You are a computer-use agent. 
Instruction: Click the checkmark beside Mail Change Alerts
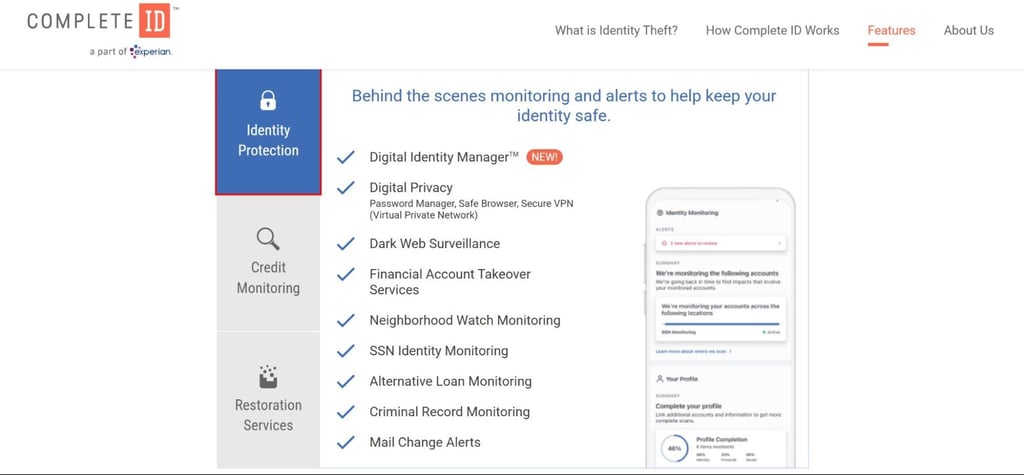click(345, 442)
